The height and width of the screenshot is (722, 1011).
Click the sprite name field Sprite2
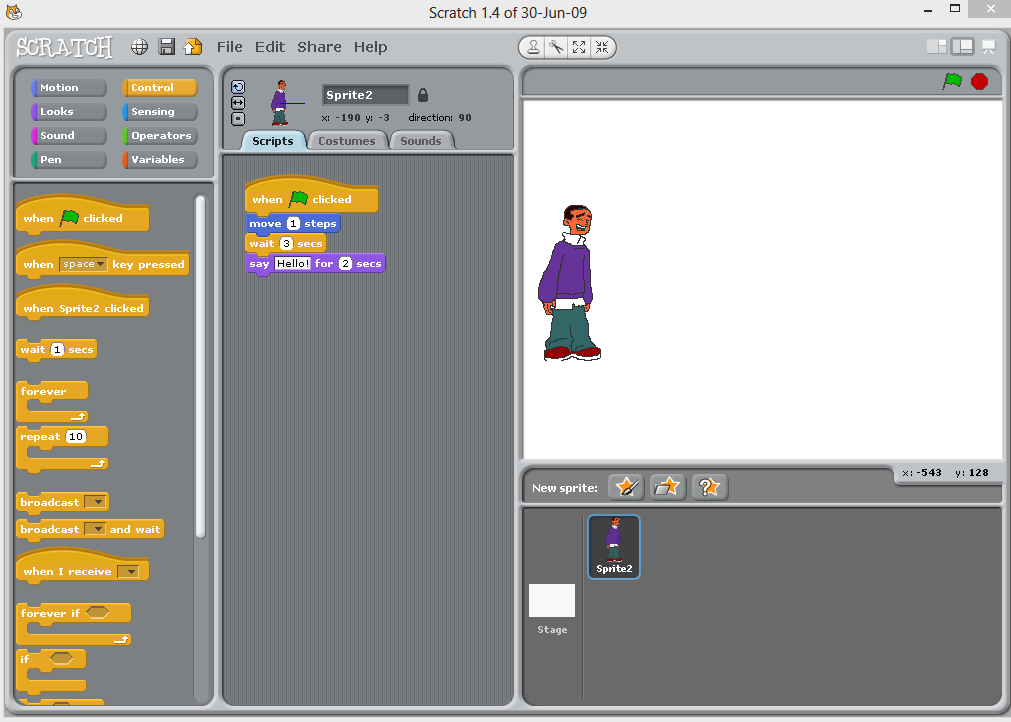365,95
